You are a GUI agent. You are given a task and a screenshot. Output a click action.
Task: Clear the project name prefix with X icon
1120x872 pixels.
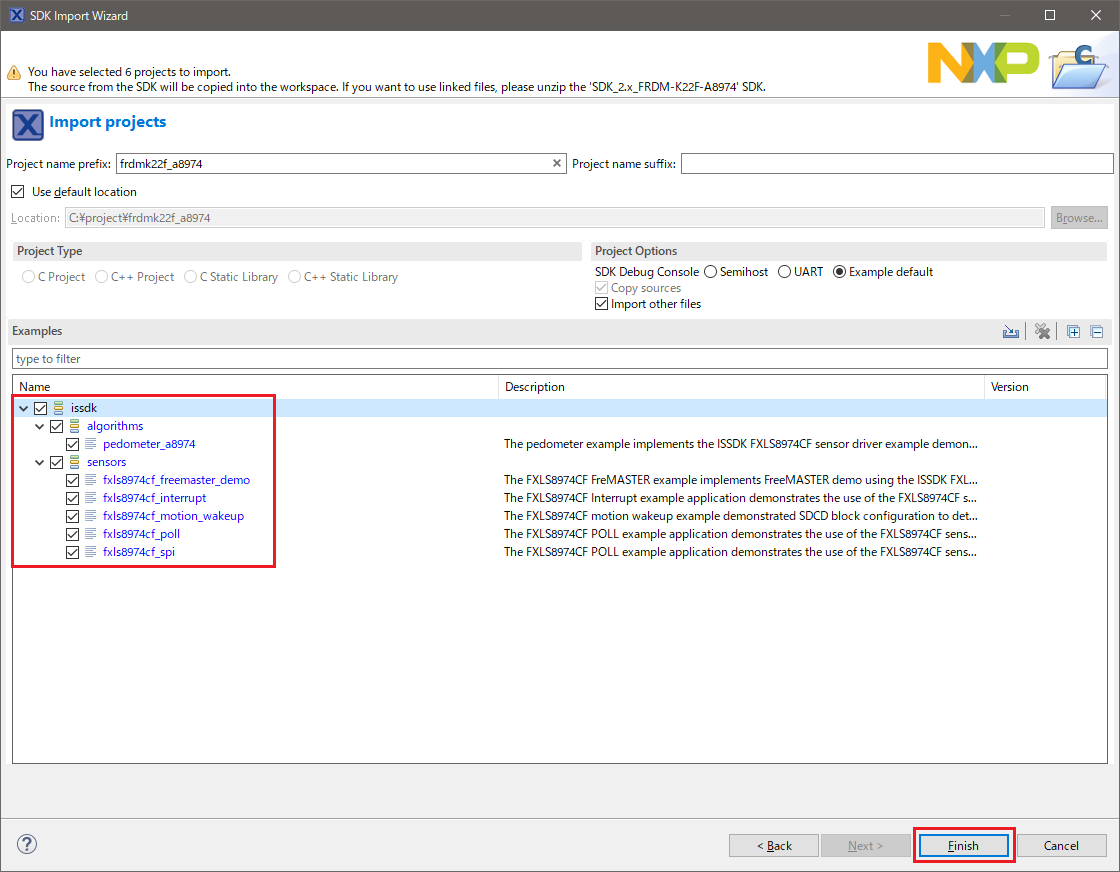[557, 164]
